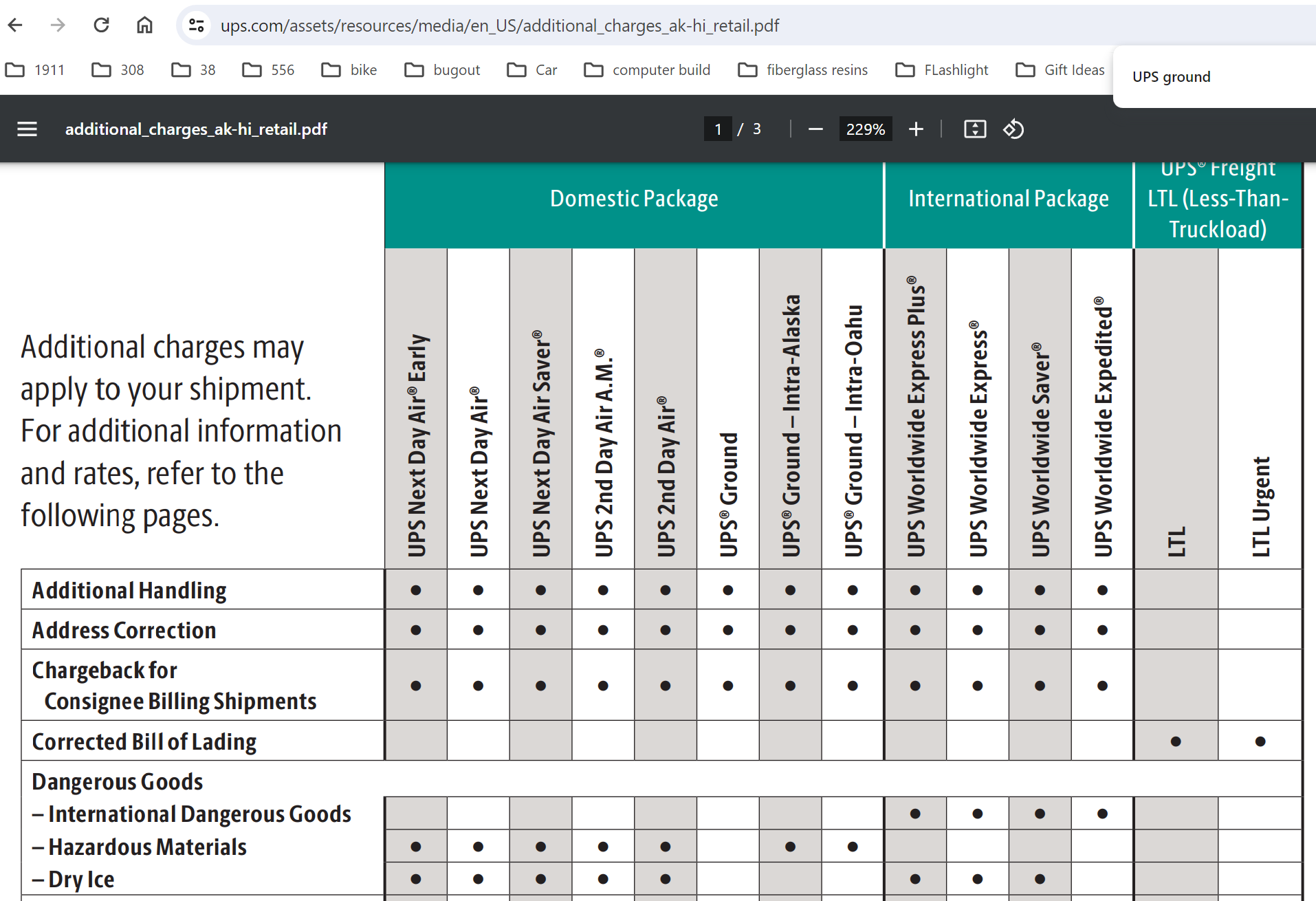Image resolution: width=1316 pixels, height=901 pixels.
Task: View site information icon in address bar
Action: point(197,25)
